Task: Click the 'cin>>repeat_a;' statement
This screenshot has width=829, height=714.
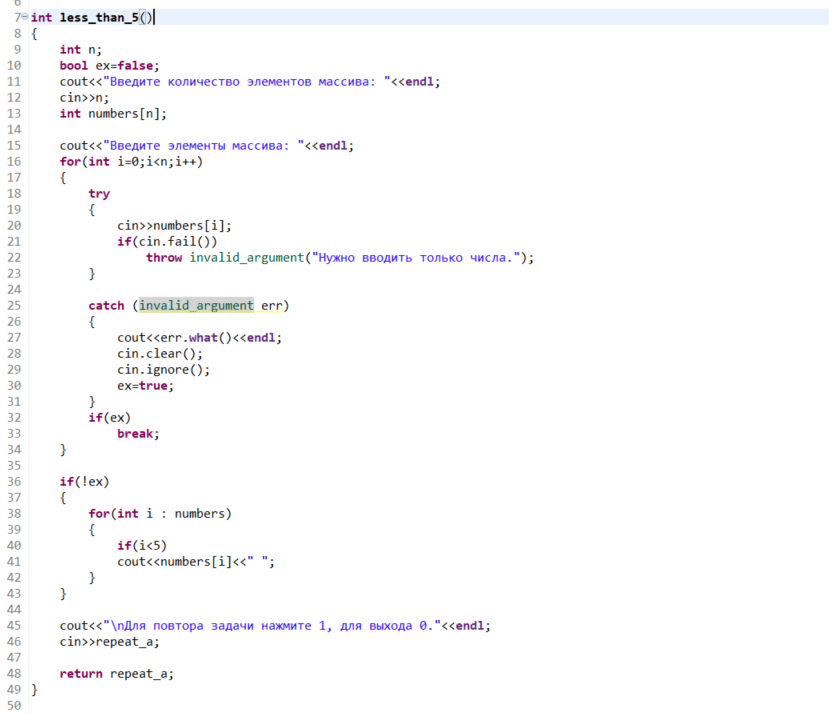Action: (x=109, y=642)
